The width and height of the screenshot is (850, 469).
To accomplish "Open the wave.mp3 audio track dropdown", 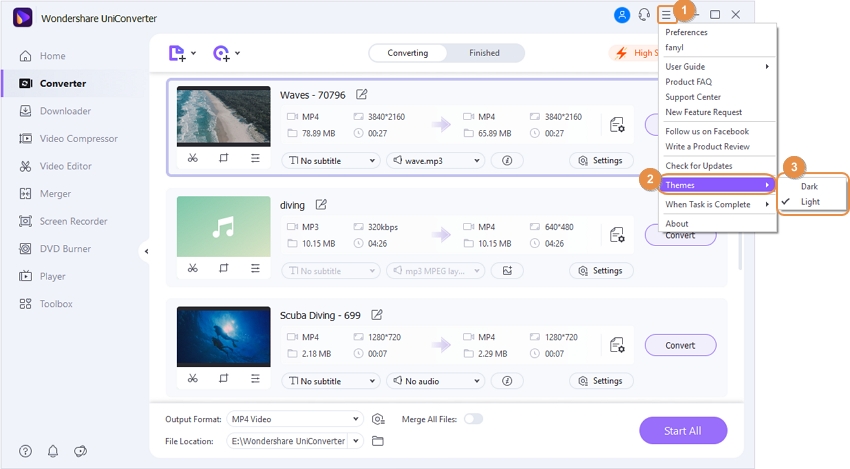I will pos(436,160).
